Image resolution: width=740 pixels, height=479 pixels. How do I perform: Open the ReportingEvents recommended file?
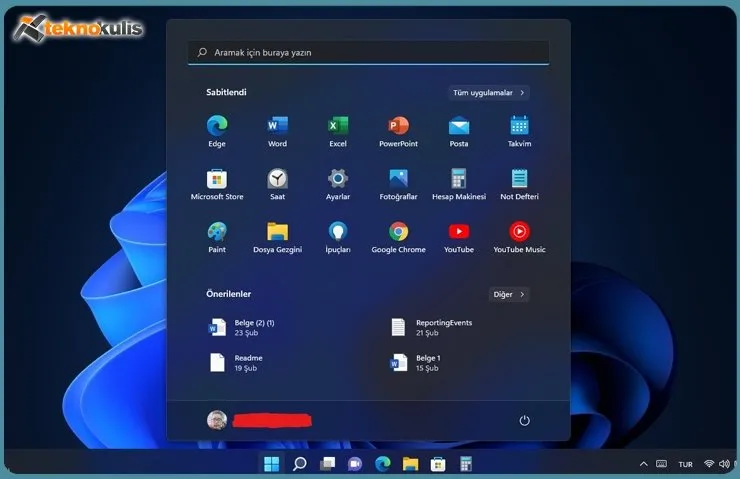pyautogui.click(x=431, y=328)
